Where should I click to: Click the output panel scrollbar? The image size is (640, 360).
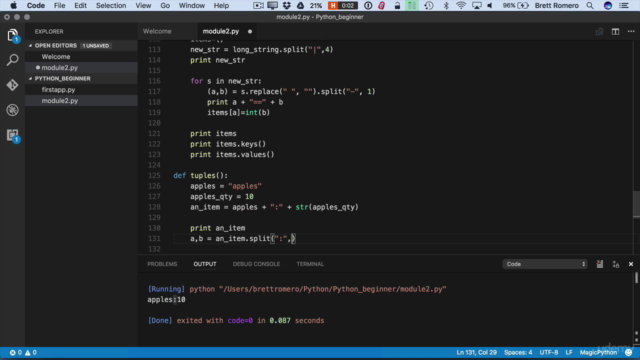click(x=636, y=278)
